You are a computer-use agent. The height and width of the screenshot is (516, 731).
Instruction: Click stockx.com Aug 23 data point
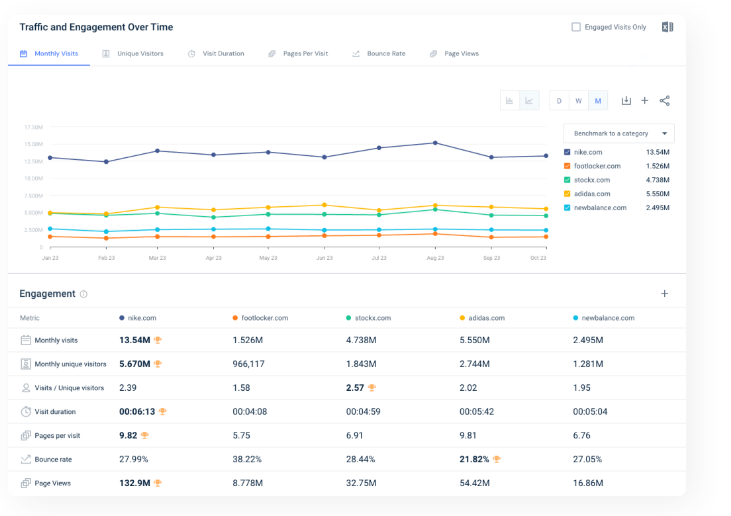435,210
